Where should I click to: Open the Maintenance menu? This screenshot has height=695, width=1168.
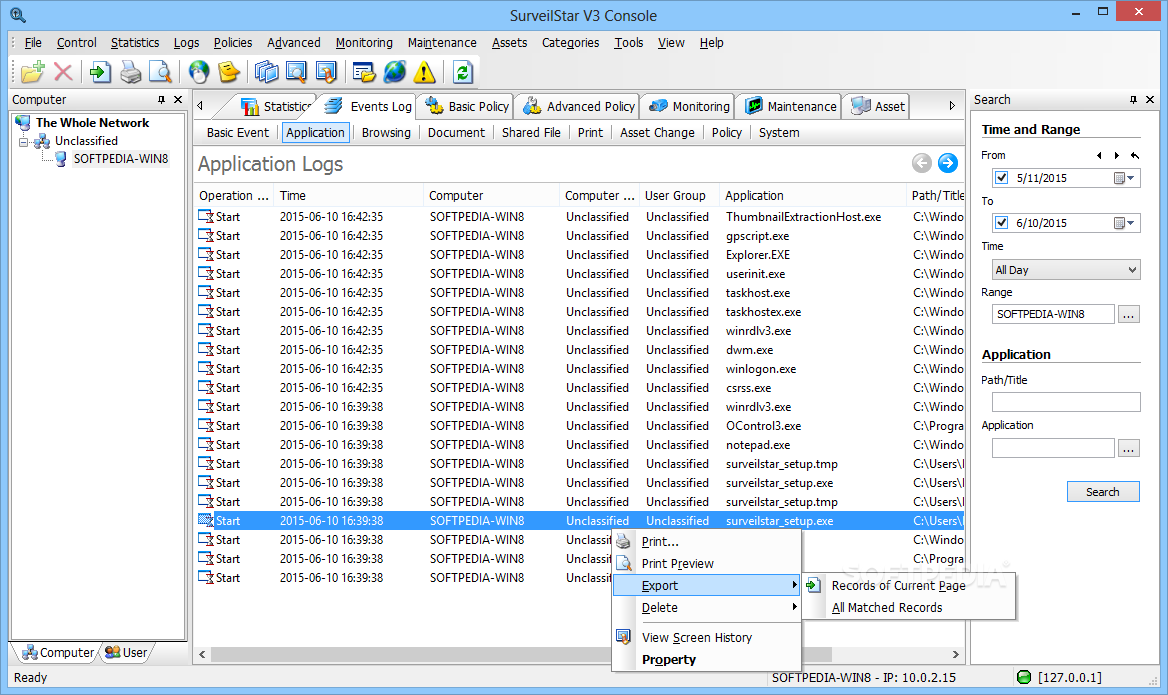point(442,42)
